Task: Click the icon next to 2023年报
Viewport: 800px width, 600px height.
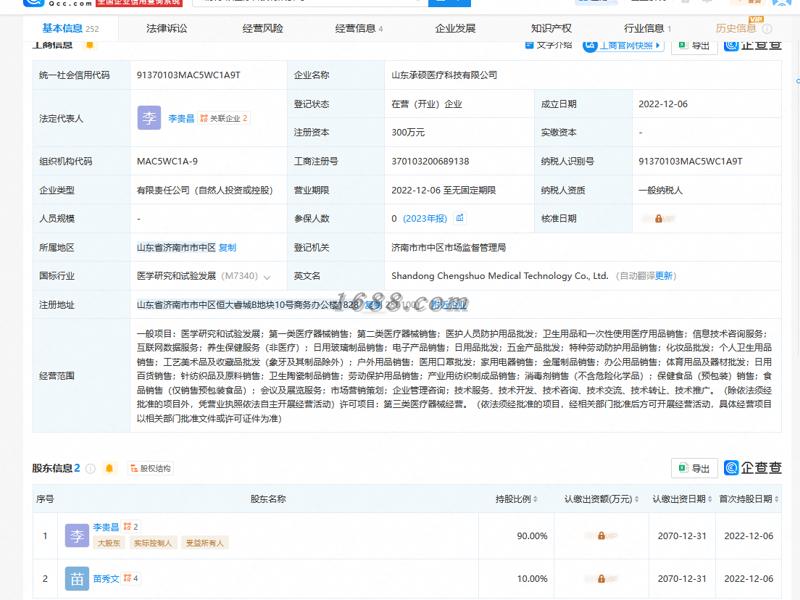Action: click(460, 218)
